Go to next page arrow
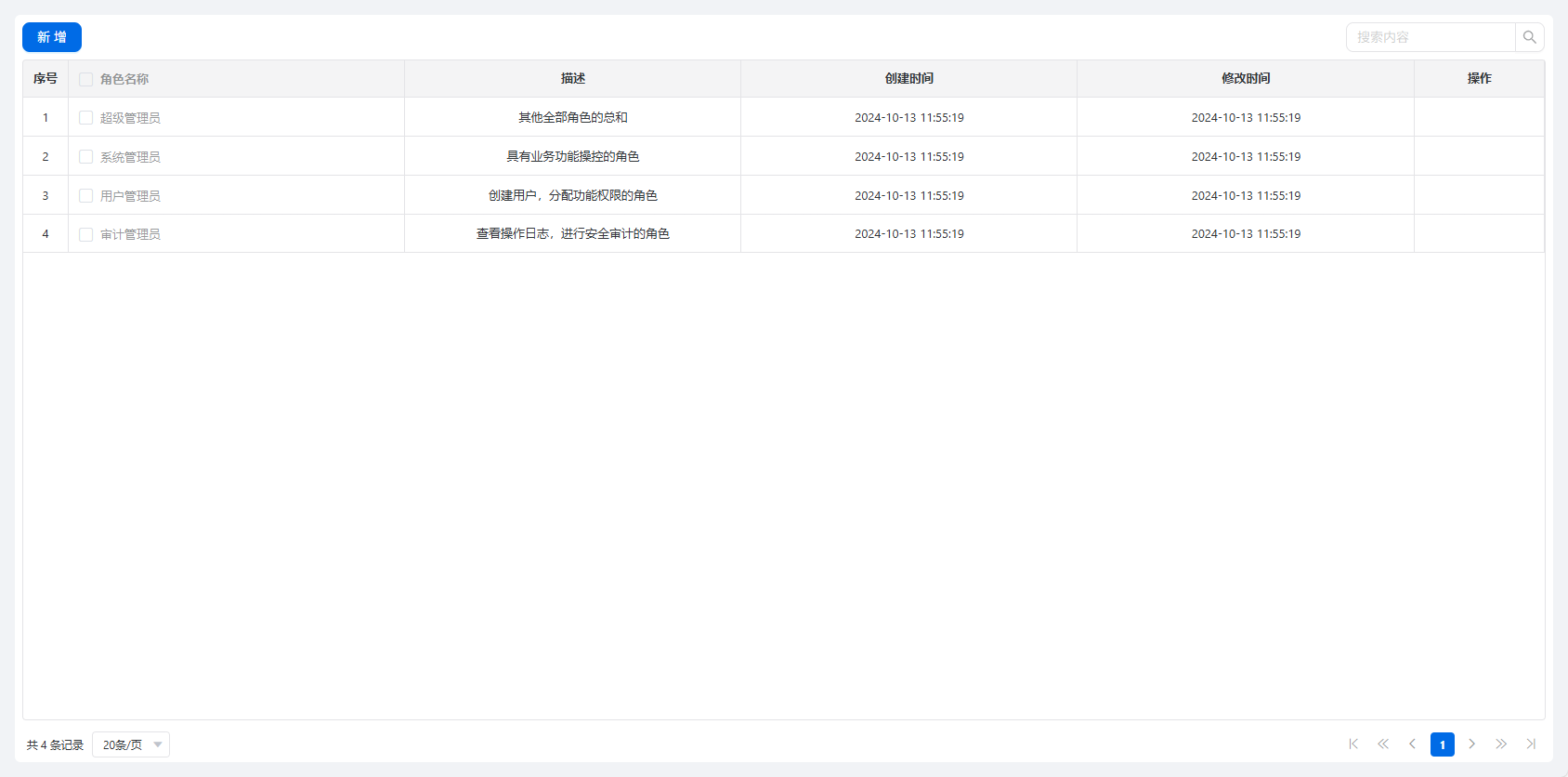The height and width of the screenshot is (777, 1568). [1471, 744]
